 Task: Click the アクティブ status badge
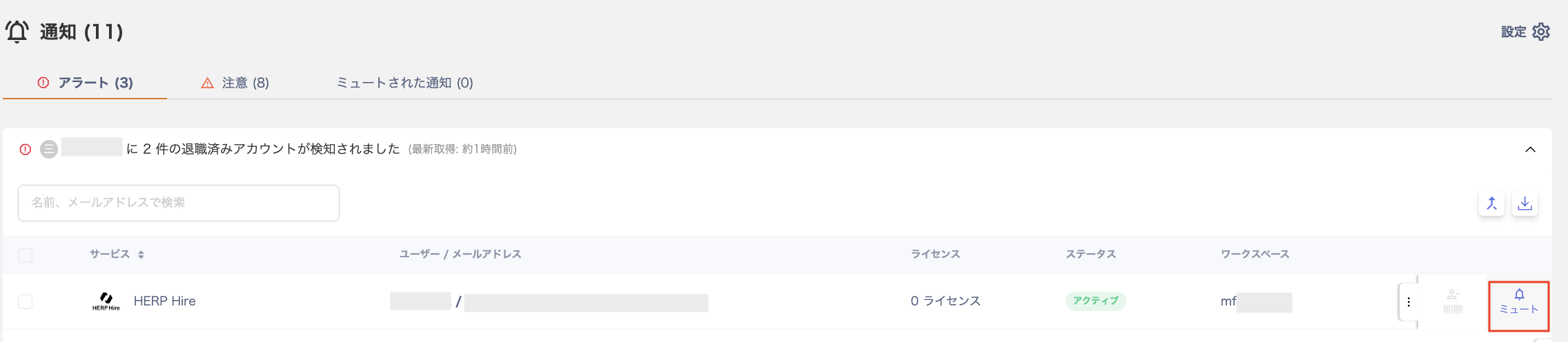1095,301
